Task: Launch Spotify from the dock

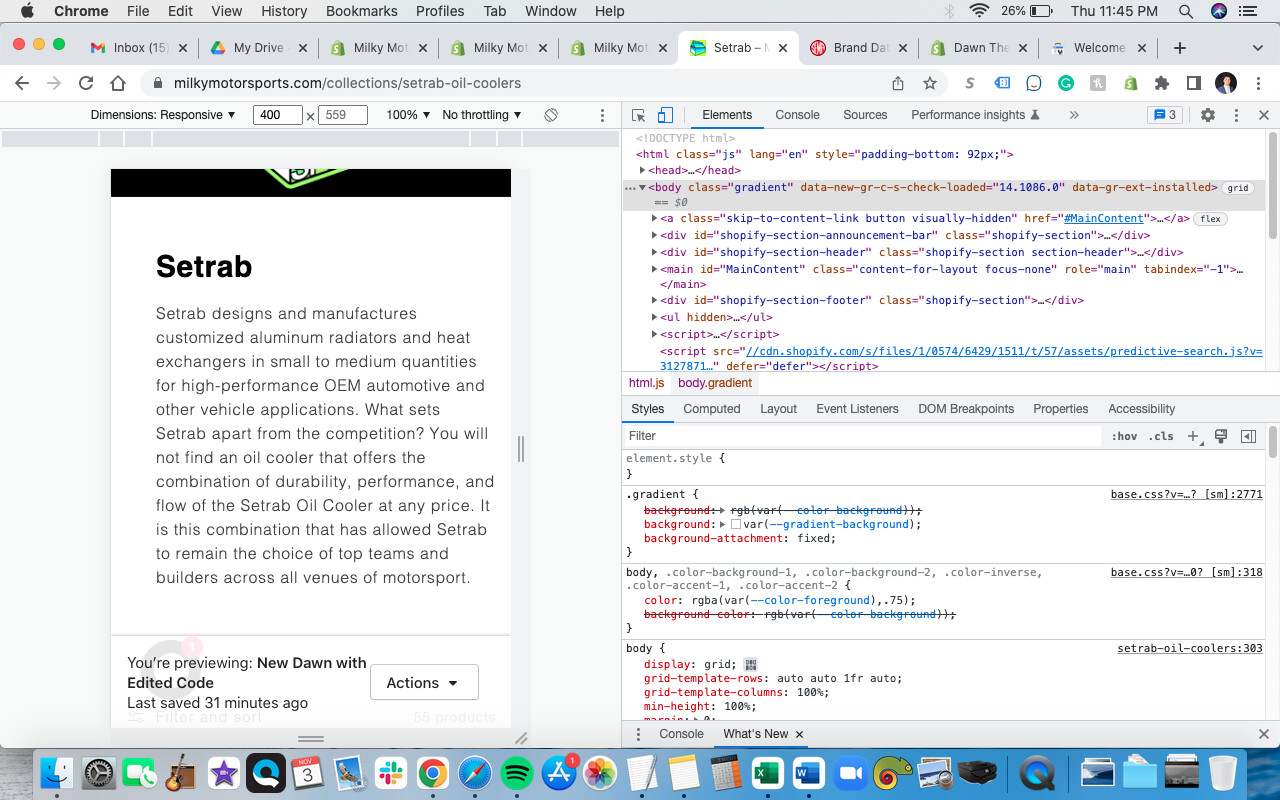Action: (x=516, y=773)
